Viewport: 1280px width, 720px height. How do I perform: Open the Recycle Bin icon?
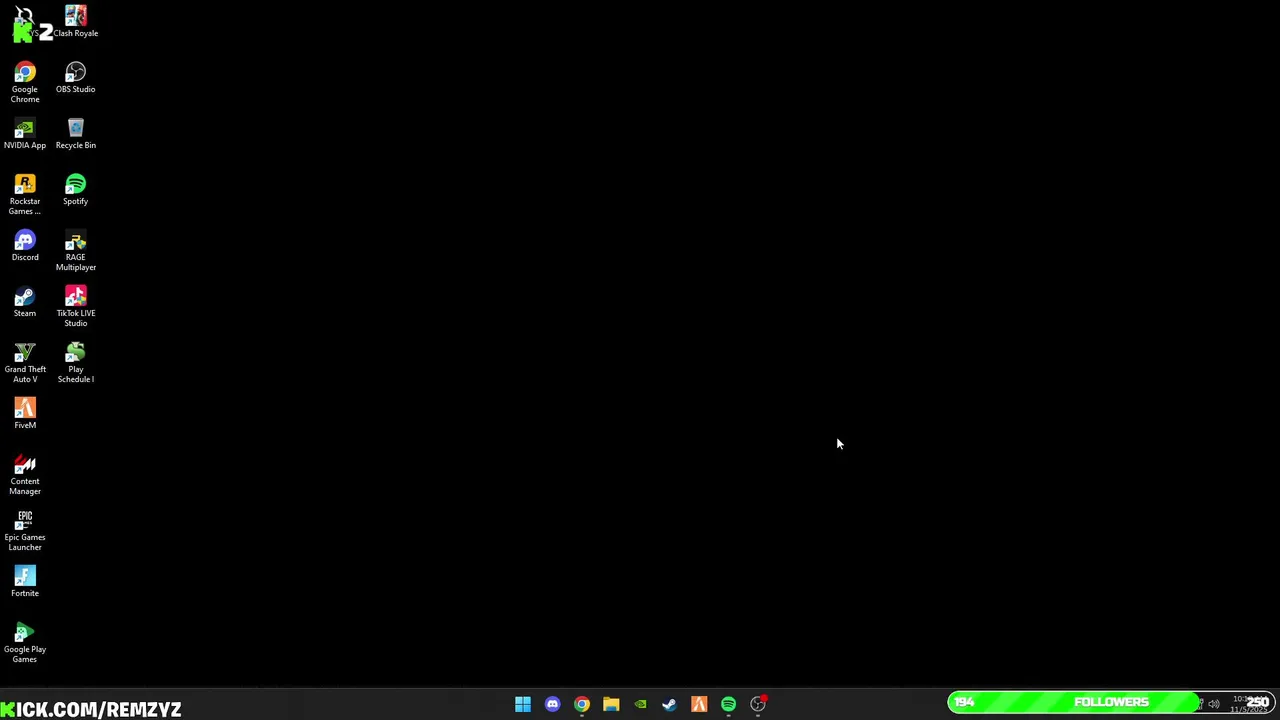click(x=76, y=134)
